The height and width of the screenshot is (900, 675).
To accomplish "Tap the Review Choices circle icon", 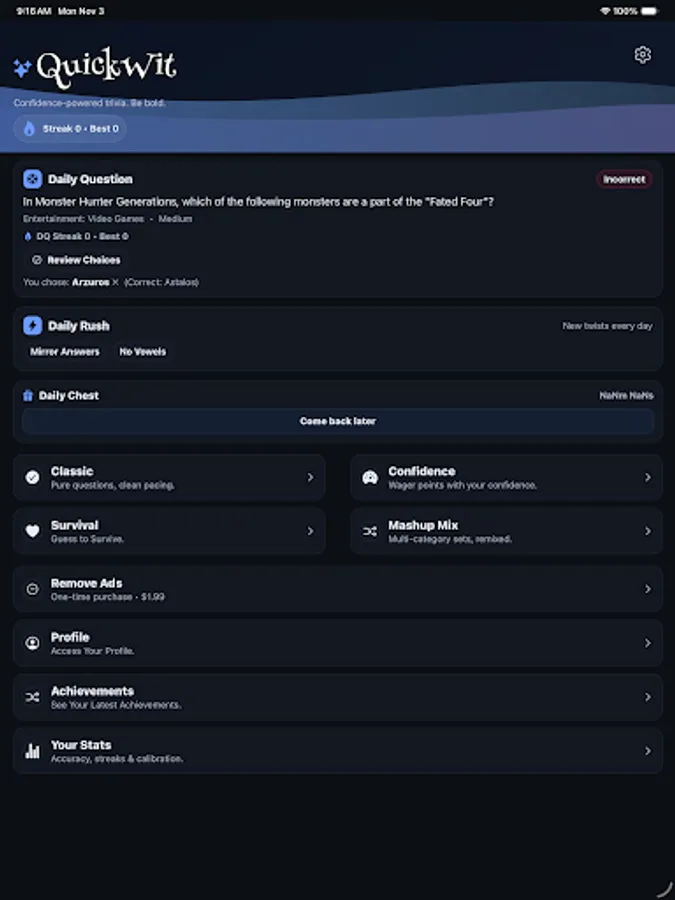I will 37,260.
